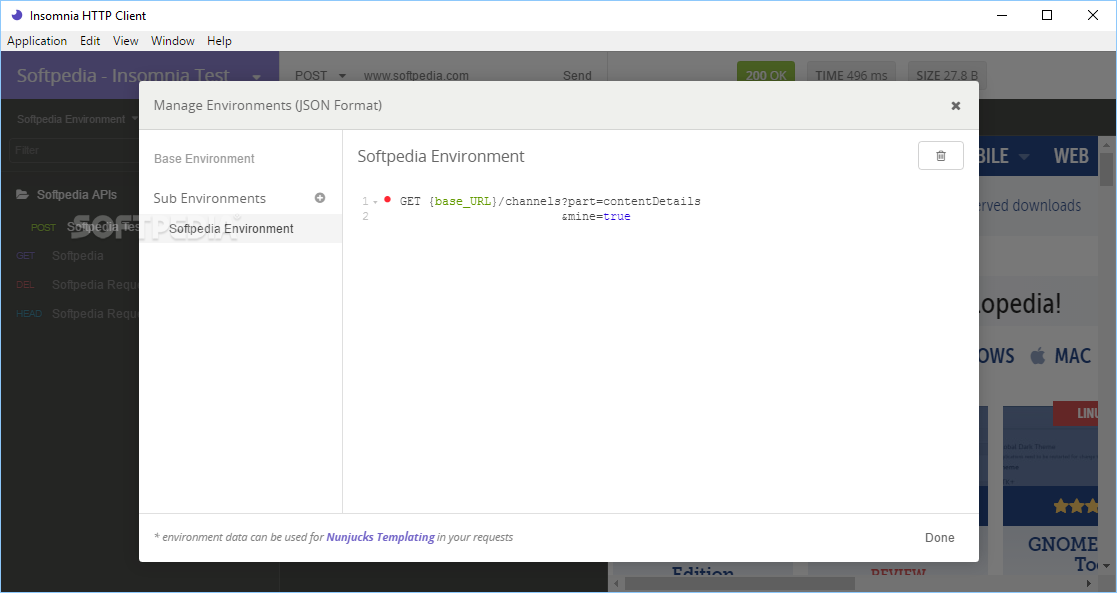
Task: Click the base_URL variable in editor
Action: (x=462, y=201)
